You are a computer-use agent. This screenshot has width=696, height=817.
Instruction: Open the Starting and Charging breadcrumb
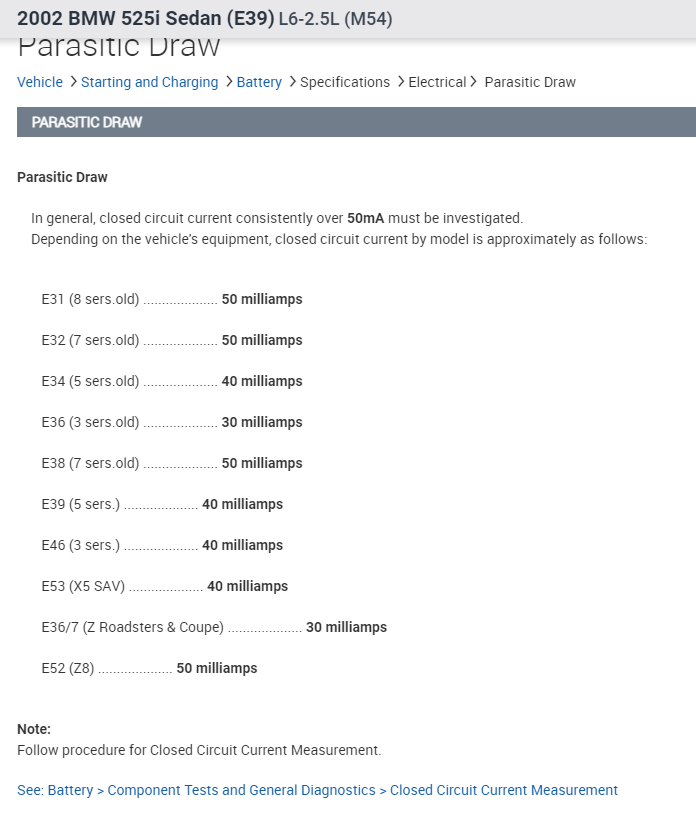(x=149, y=82)
